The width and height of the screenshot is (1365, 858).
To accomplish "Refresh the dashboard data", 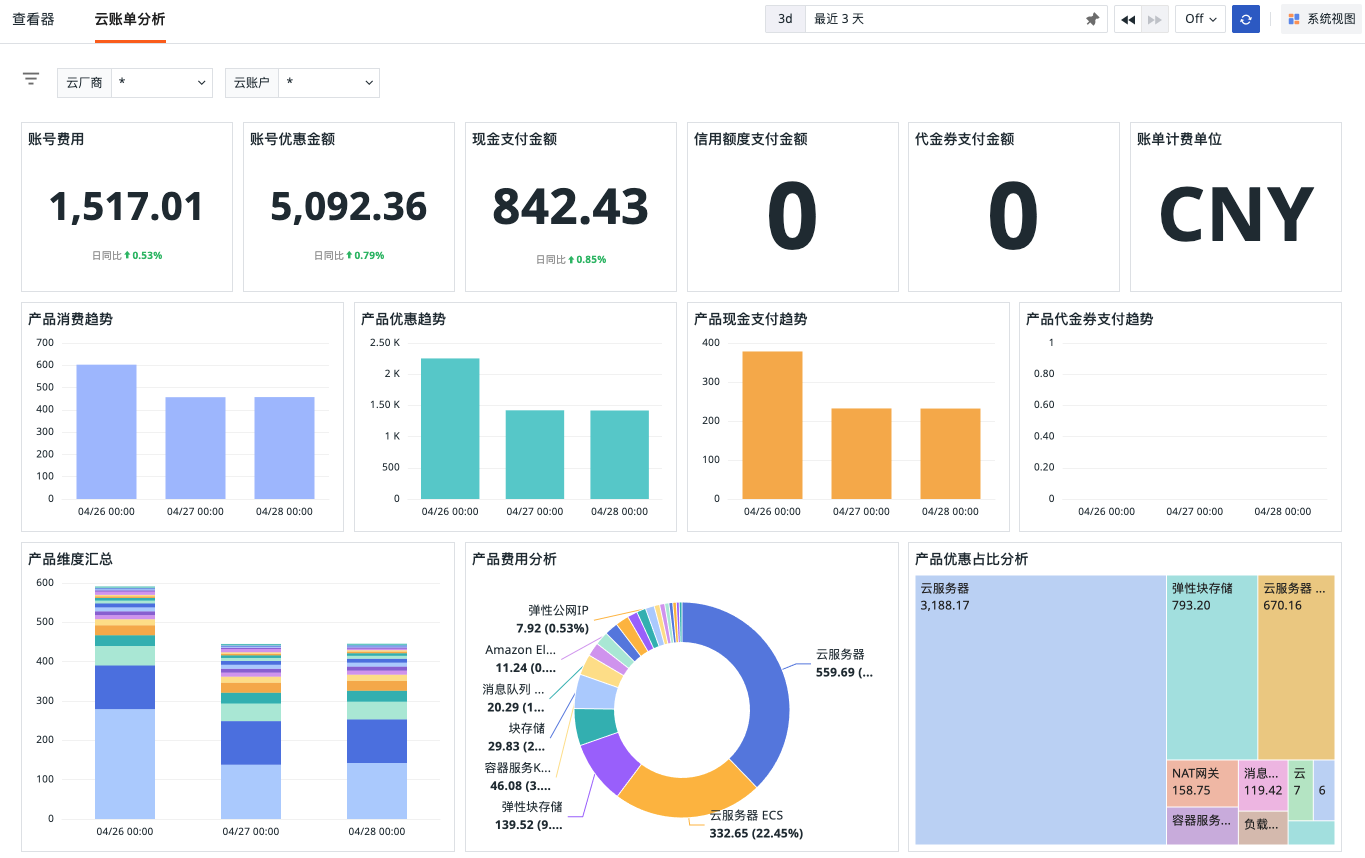I will point(1245,19).
